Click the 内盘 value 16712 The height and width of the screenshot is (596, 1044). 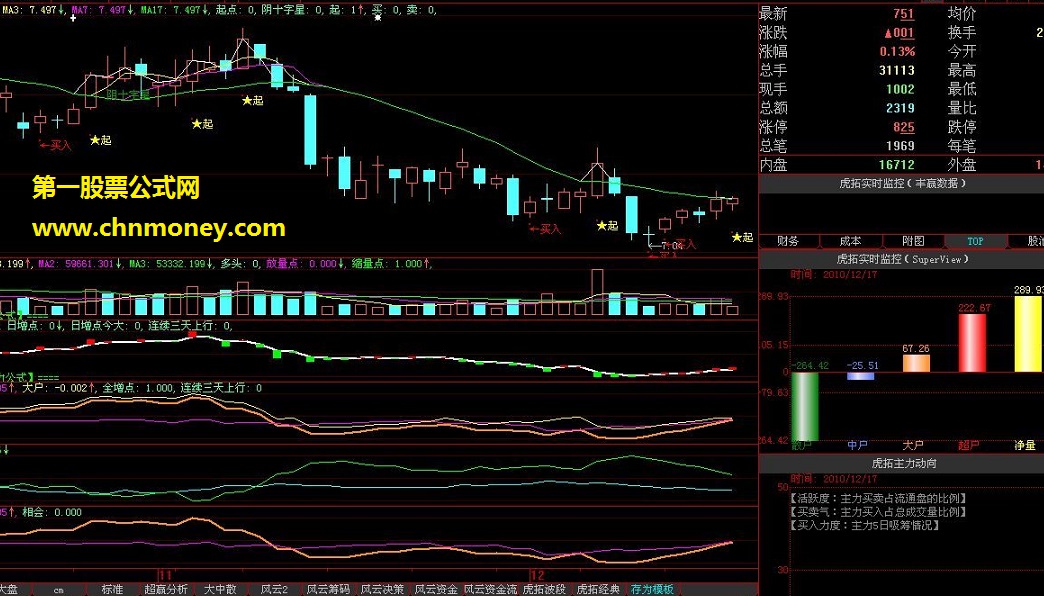[896, 164]
